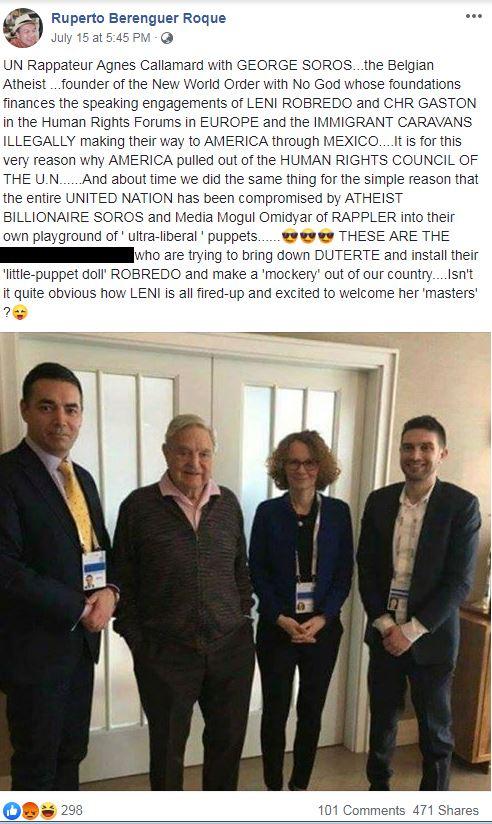Click the middle sunglasses emoji in the post
The image size is (492, 824).
[308, 236]
